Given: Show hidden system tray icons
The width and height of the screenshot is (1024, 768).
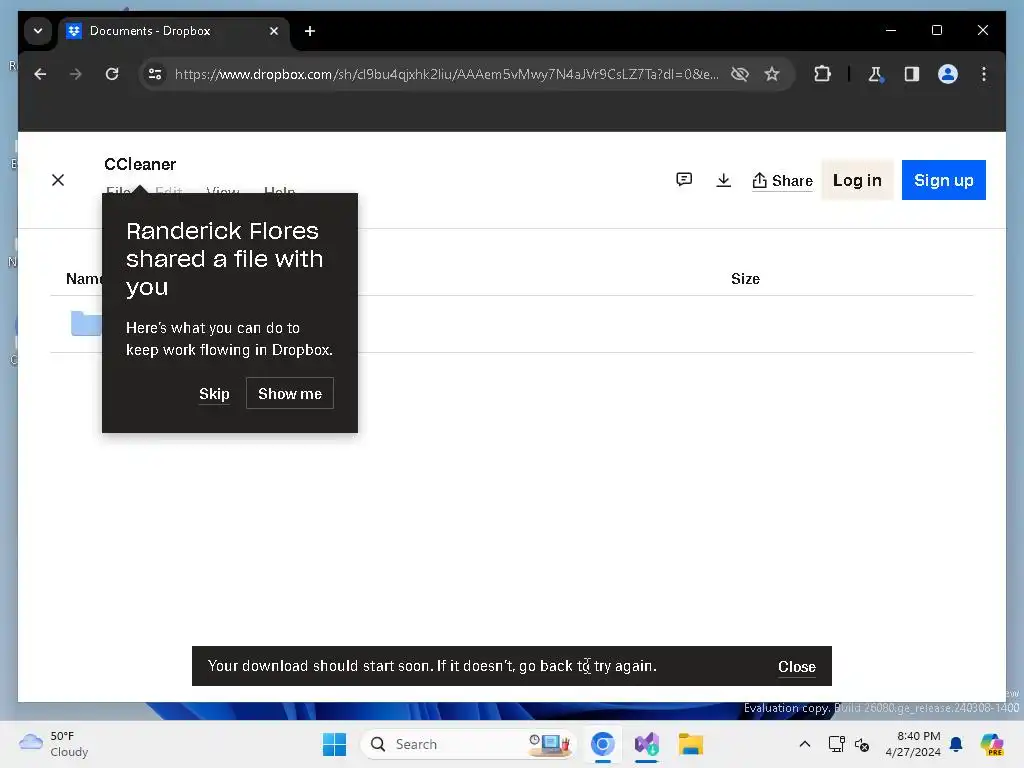Looking at the screenshot, I should pos(805,744).
